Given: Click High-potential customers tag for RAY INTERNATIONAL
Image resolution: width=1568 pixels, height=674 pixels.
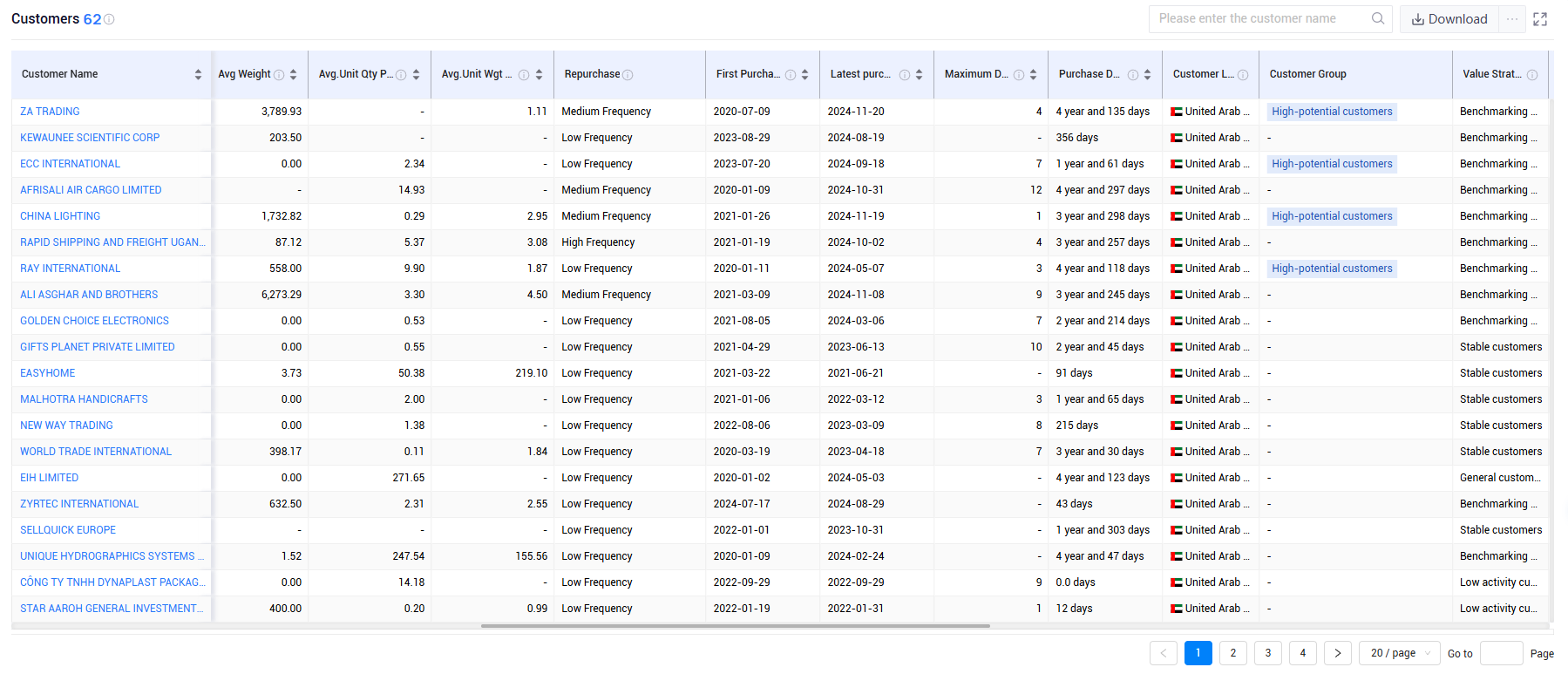Looking at the screenshot, I should [1332, 269].
